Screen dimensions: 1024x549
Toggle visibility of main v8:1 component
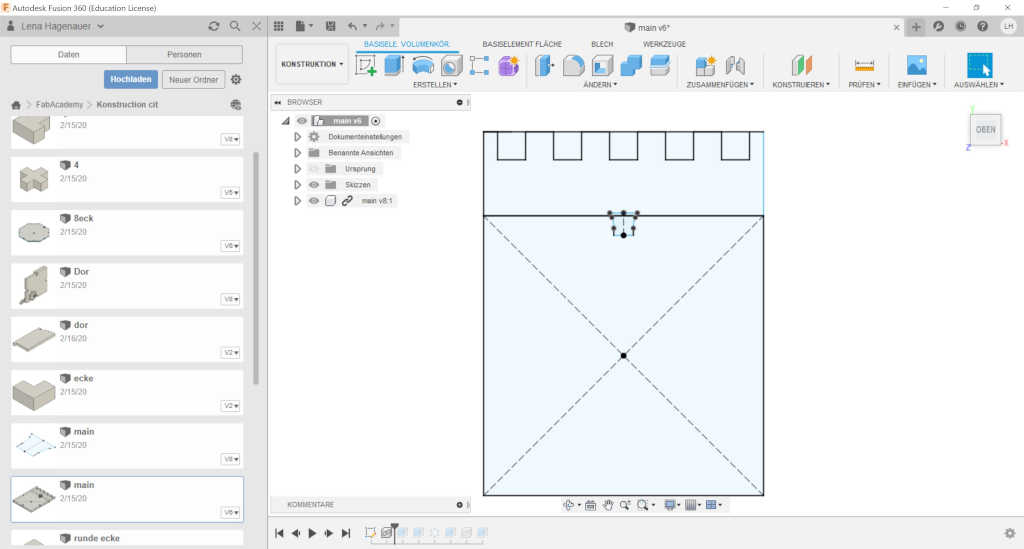click(x=314, y=200)
